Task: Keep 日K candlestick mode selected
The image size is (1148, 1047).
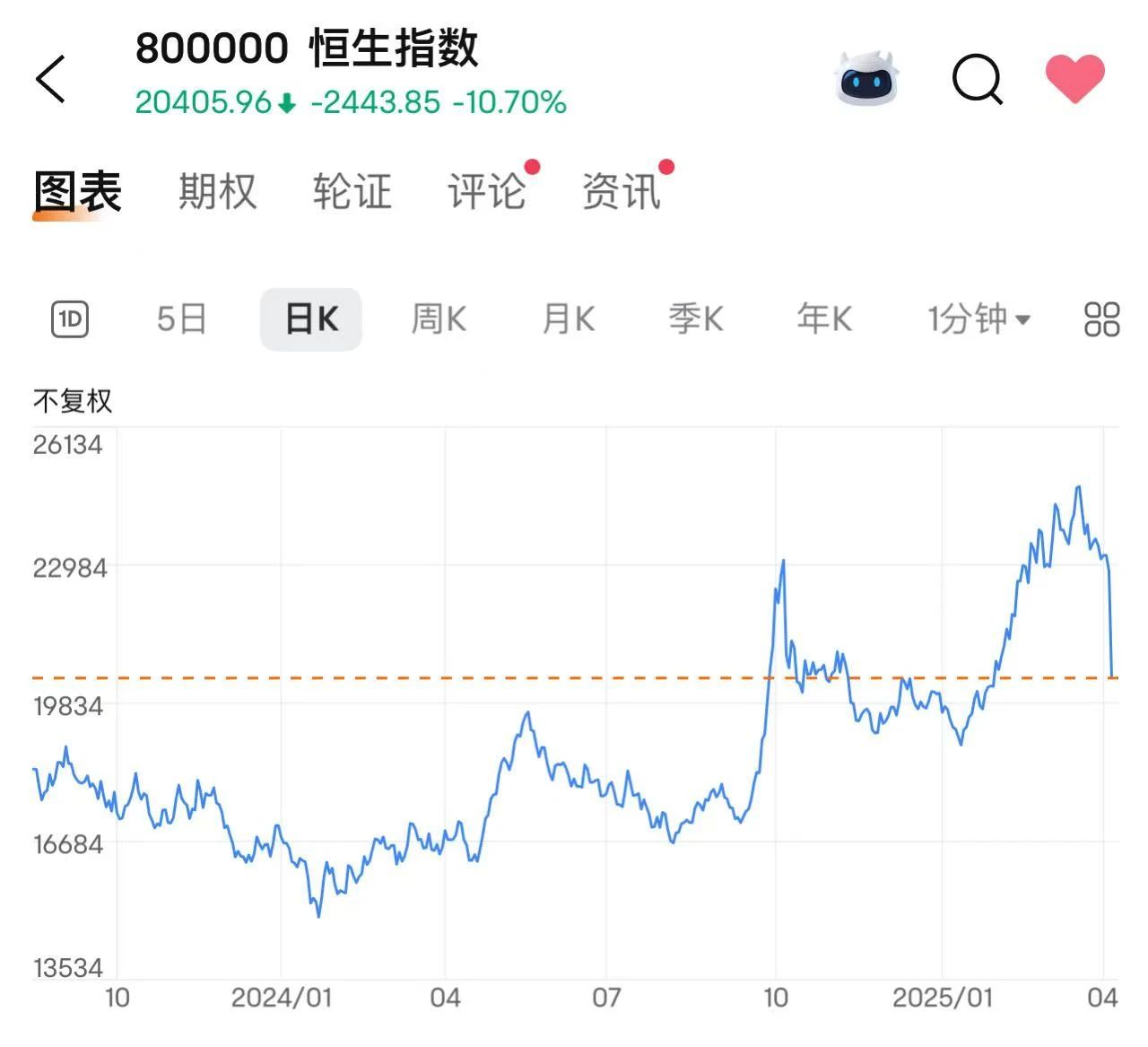Action: [309, 319]
